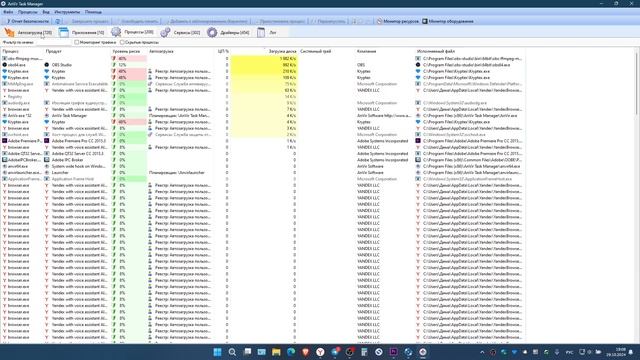This screenshot has height=360, width=640.
Task: Open the Файл menu
Action: [8, 12]
